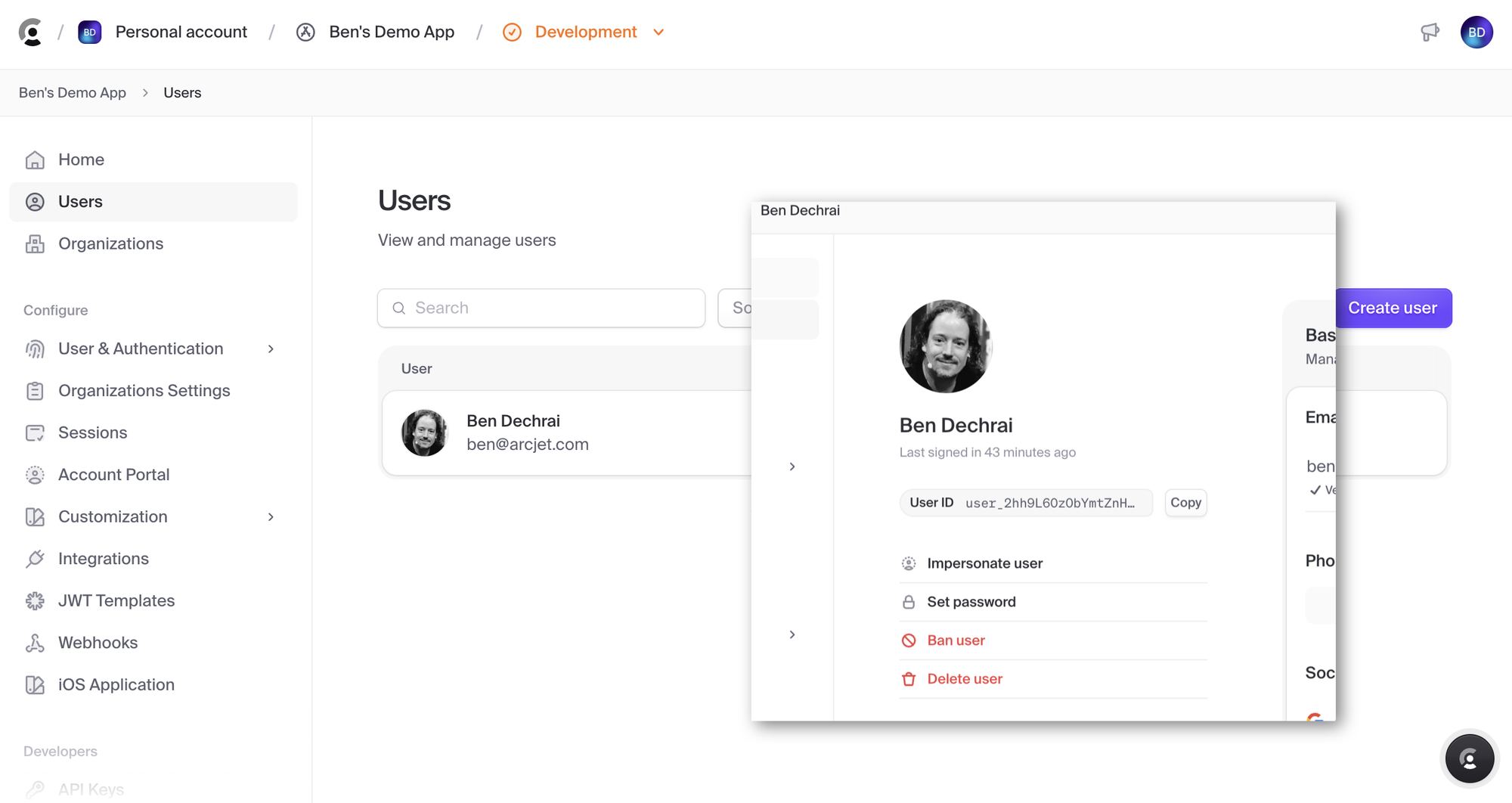Viewport: 1512px width, 803px height.
Task: Open iOS Application via its sidebar icon
Action: pos(35,684)
